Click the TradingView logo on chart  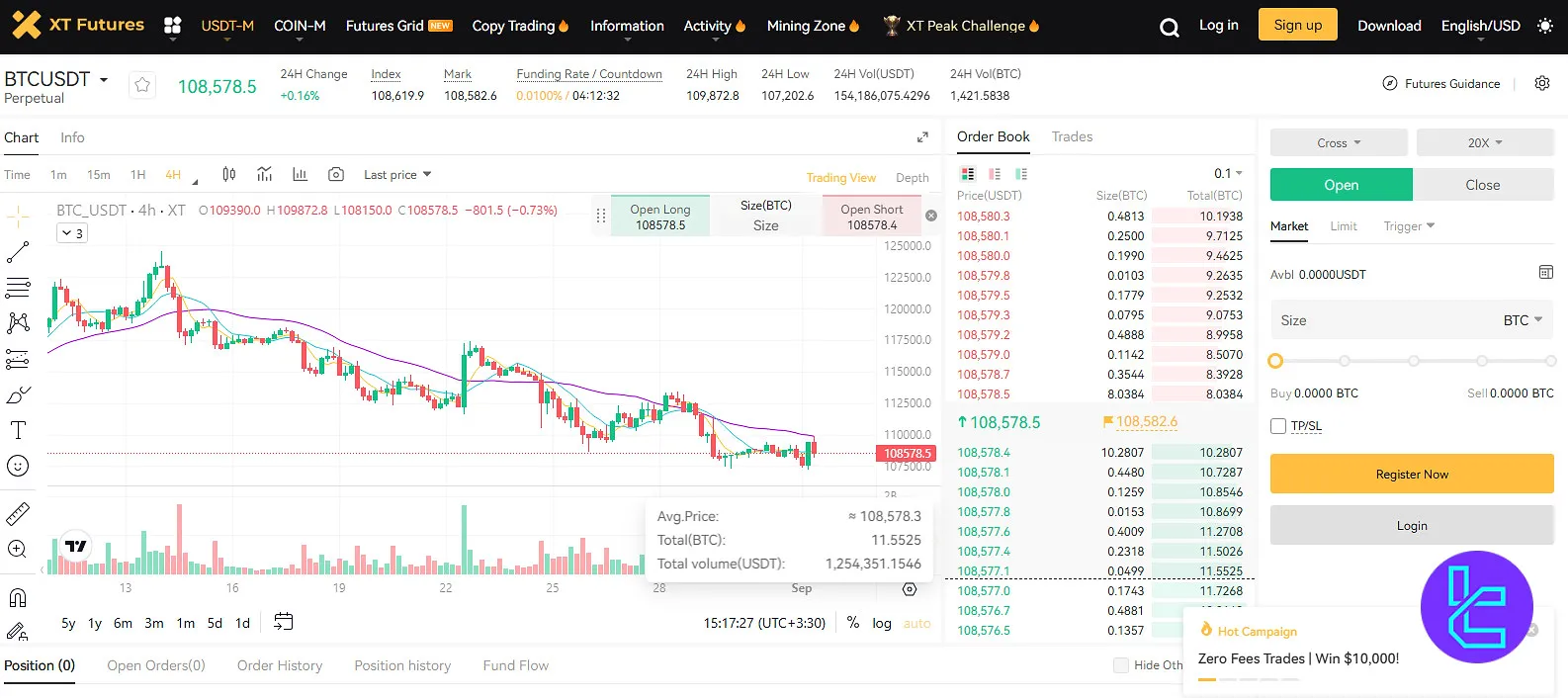[76, 546]
